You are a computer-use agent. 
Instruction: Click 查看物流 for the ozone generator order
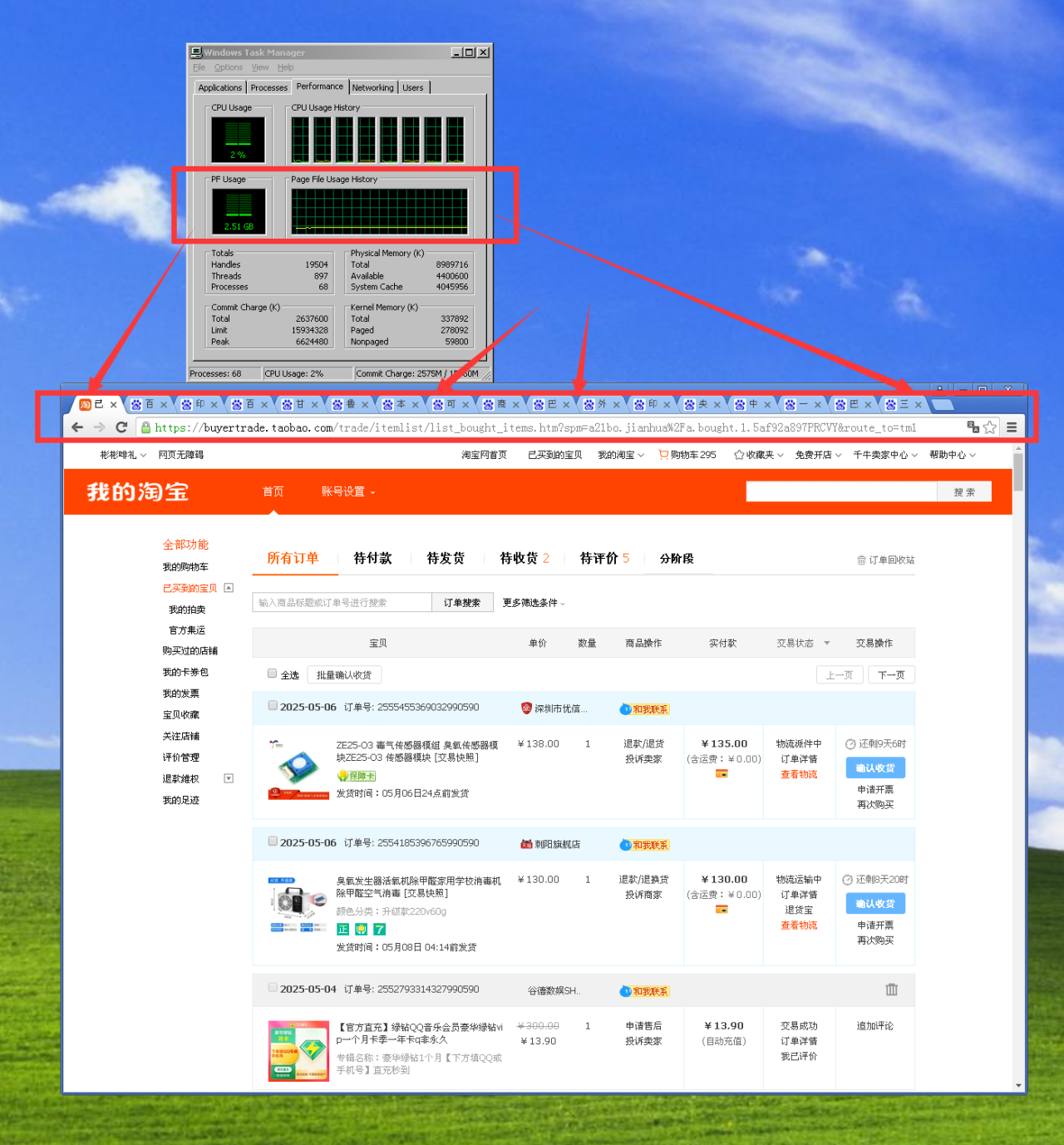(x=799, y=925)
